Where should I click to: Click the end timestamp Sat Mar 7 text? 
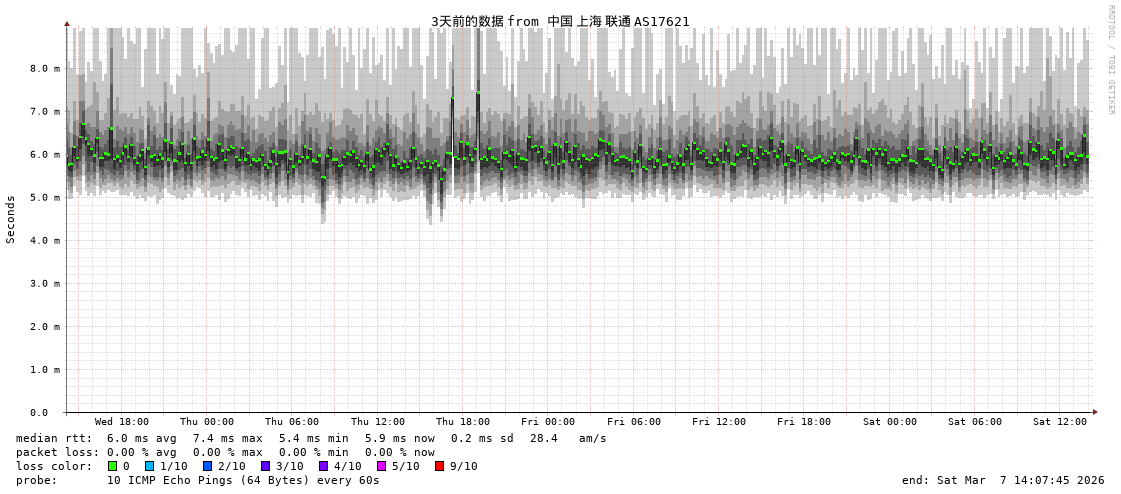tap(1003, 480)
